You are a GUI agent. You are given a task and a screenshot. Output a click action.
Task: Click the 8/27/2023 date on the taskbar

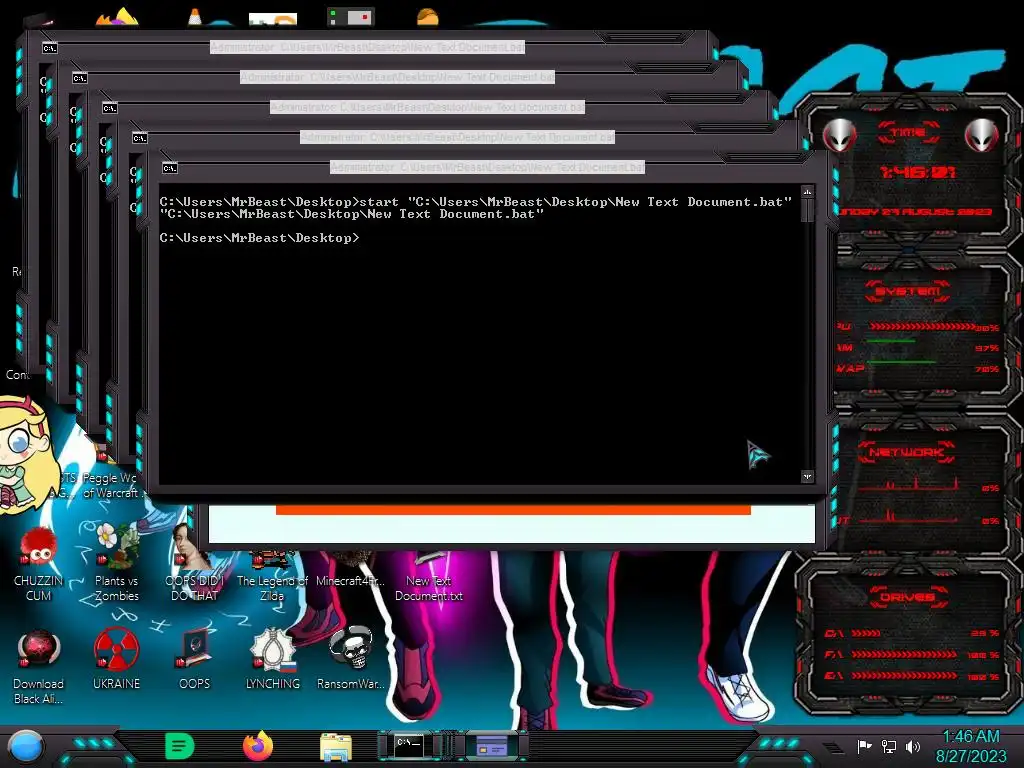(x=970, y=757)
